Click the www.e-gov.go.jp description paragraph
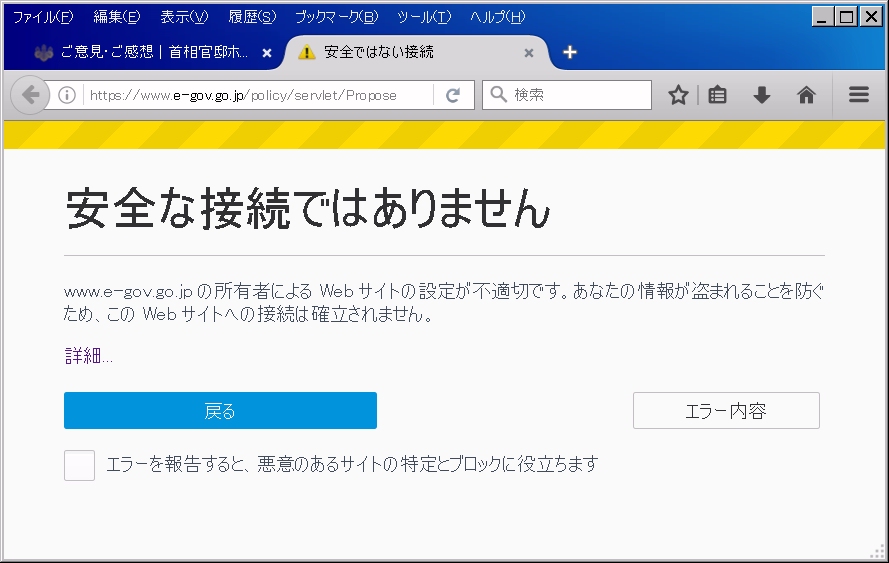Viewport: 889px width, 563px height. pos(443,303)
